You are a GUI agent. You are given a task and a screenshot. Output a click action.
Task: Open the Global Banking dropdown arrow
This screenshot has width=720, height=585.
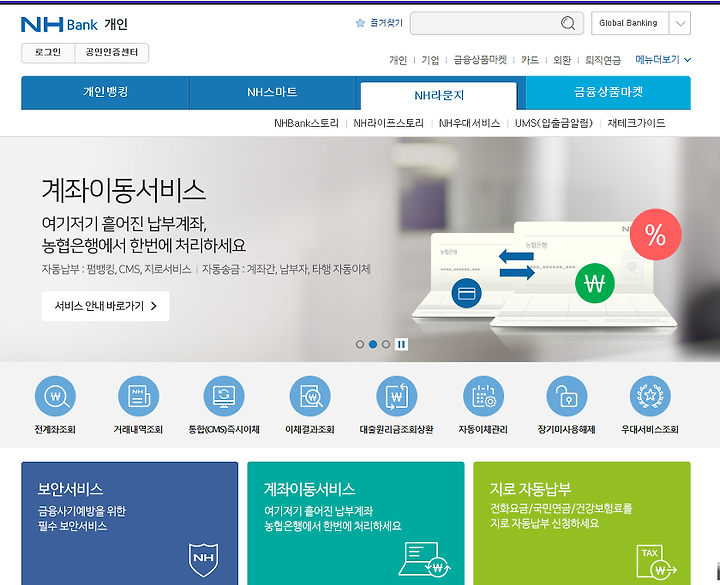pyautogui.click(x=680, y=23)
